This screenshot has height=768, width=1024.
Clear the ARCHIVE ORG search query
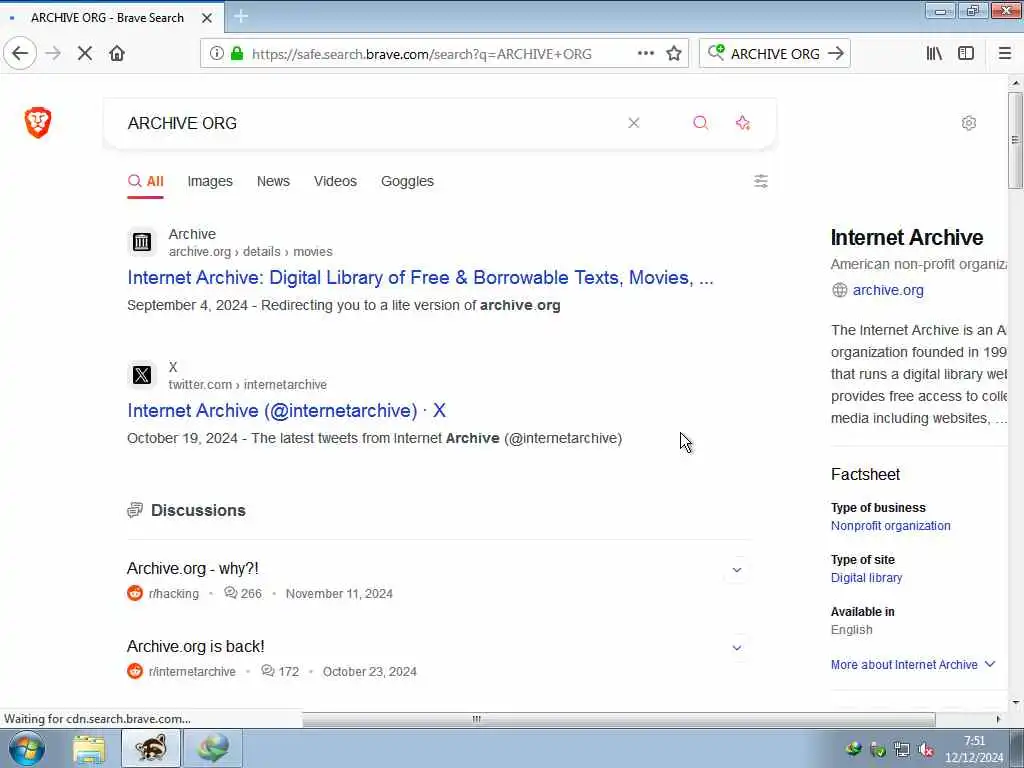pyautogui.click(x=633, y=123)
